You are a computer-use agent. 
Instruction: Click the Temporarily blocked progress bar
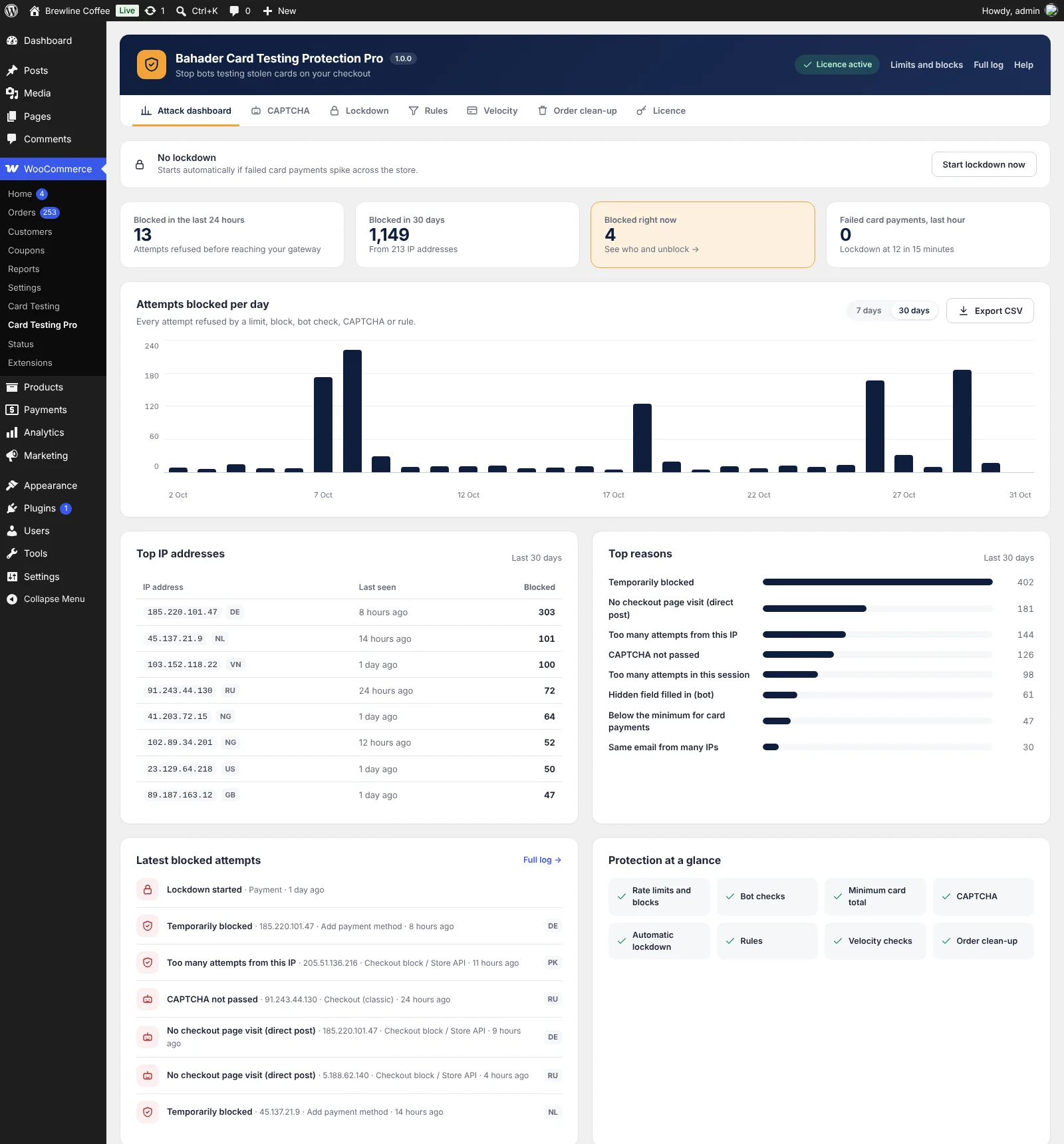pos(877,582)
